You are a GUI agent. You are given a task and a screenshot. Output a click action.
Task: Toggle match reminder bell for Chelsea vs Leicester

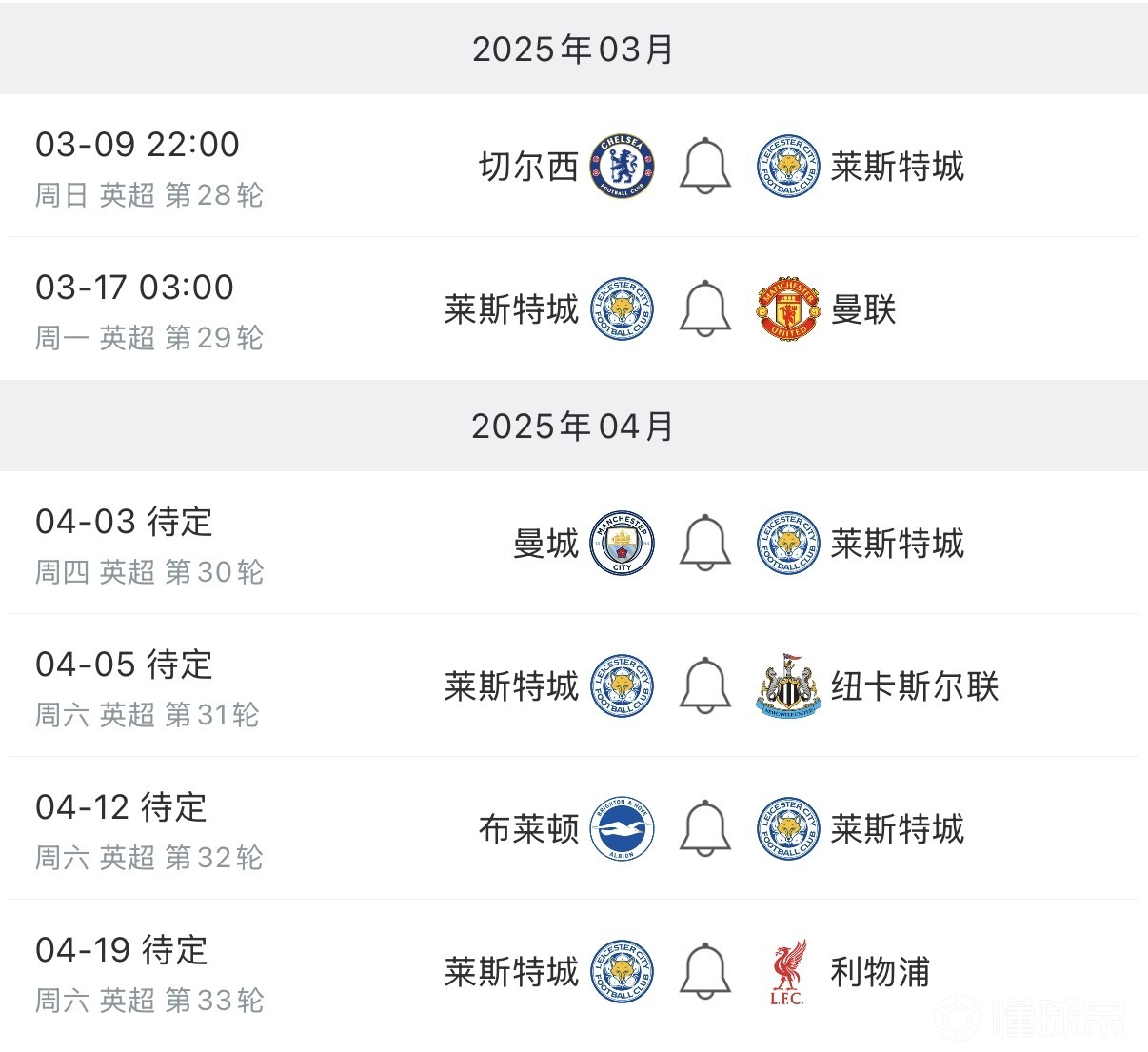point(704,165)
